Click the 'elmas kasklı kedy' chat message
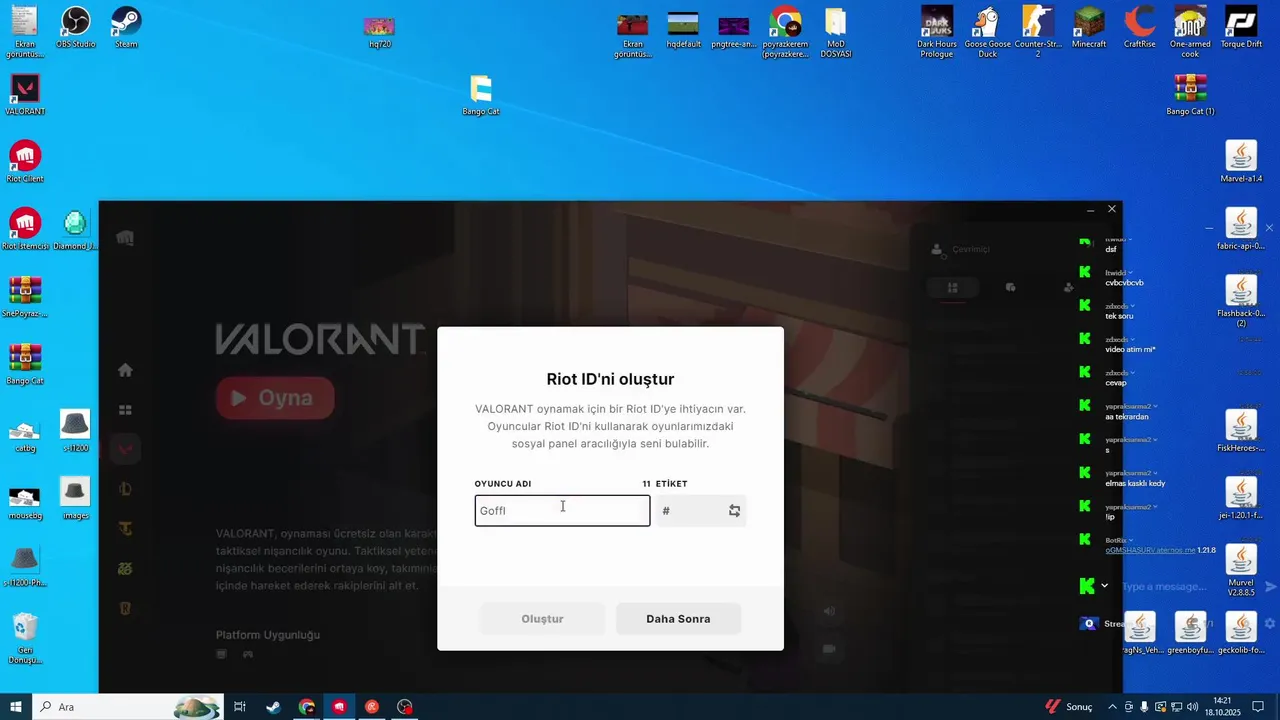1280x720 pixels. (1135, 483)
